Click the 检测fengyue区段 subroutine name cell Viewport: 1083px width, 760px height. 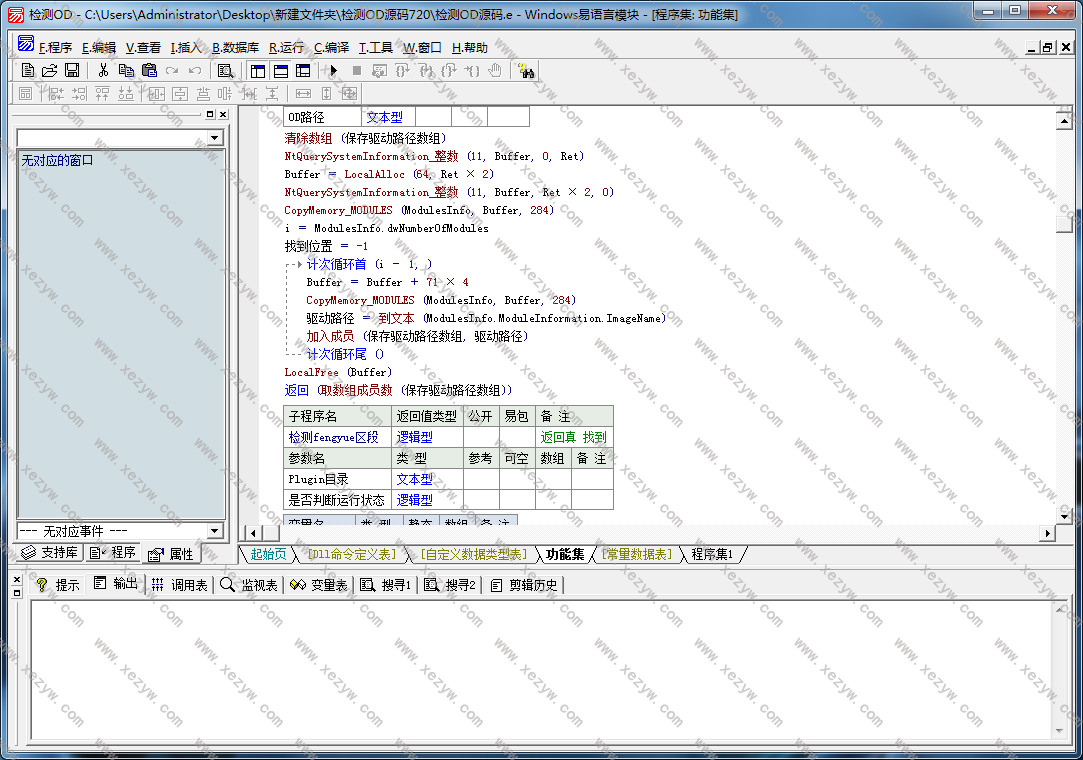tap(334, 437)
